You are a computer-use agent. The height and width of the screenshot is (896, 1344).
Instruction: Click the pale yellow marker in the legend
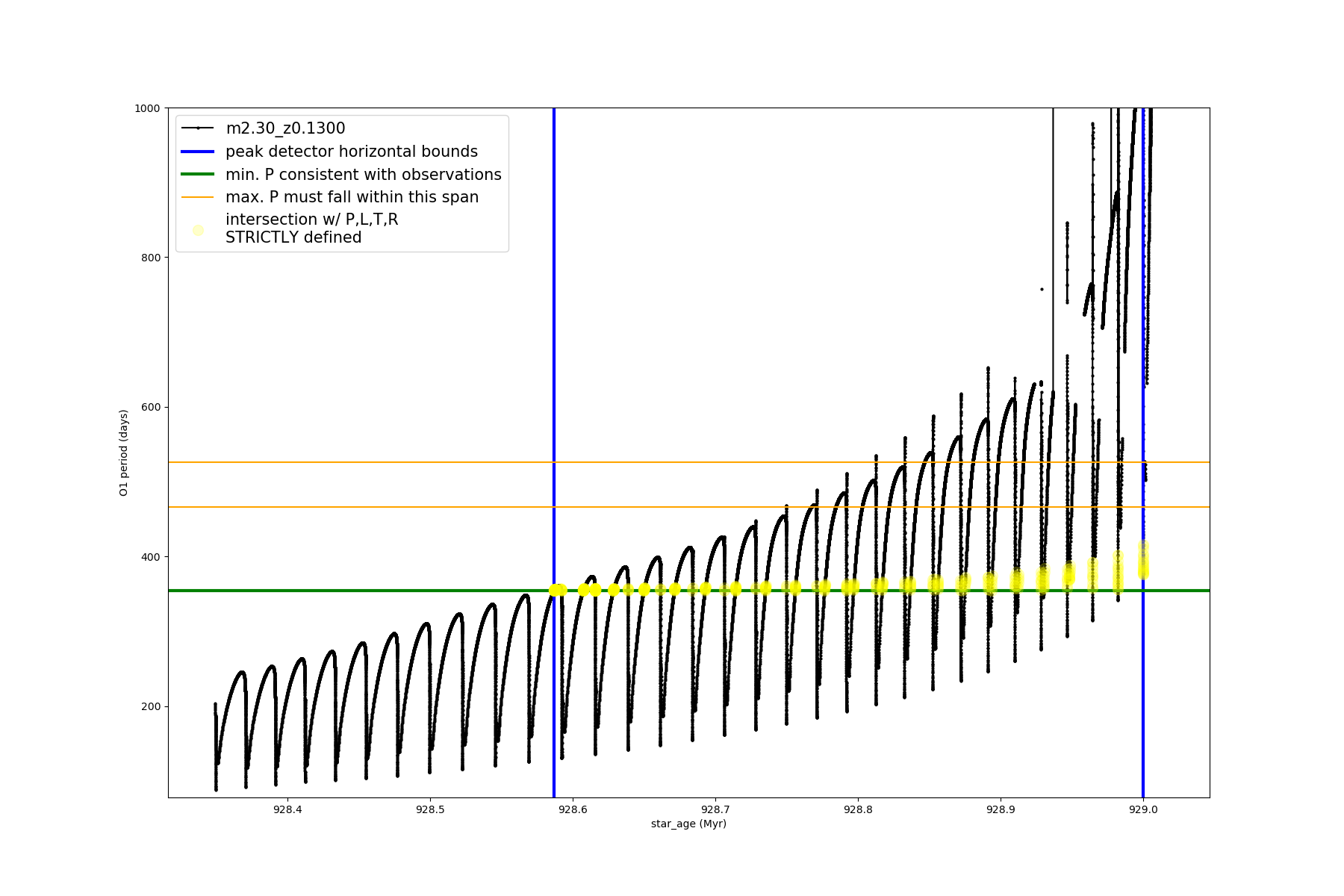(198, 230)
